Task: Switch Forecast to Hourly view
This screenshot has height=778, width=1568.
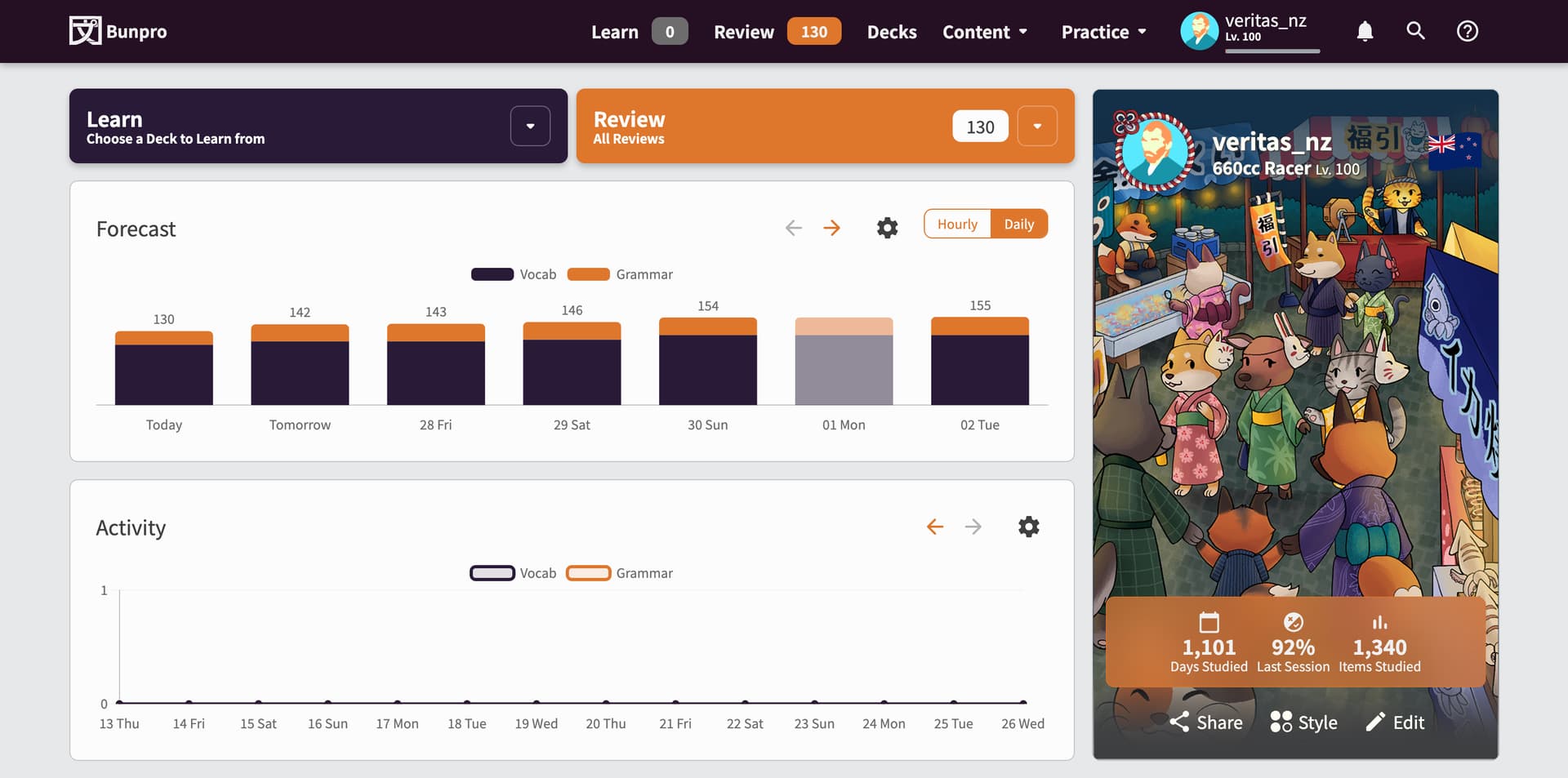Action: coord(957,224)
